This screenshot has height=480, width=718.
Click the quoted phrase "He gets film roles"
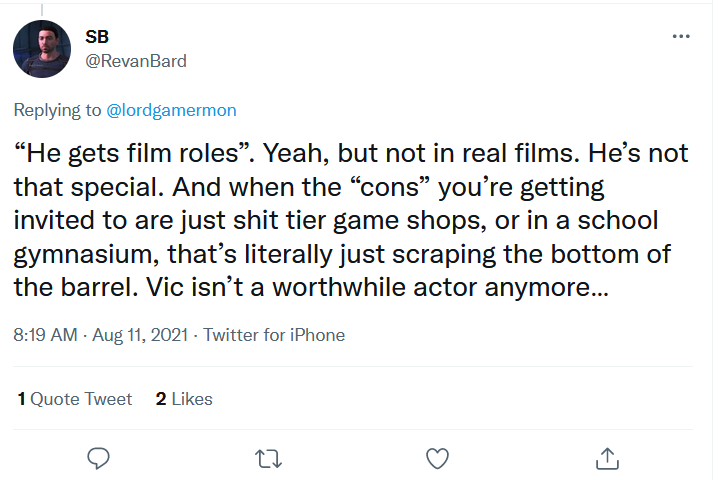[134, 153]
